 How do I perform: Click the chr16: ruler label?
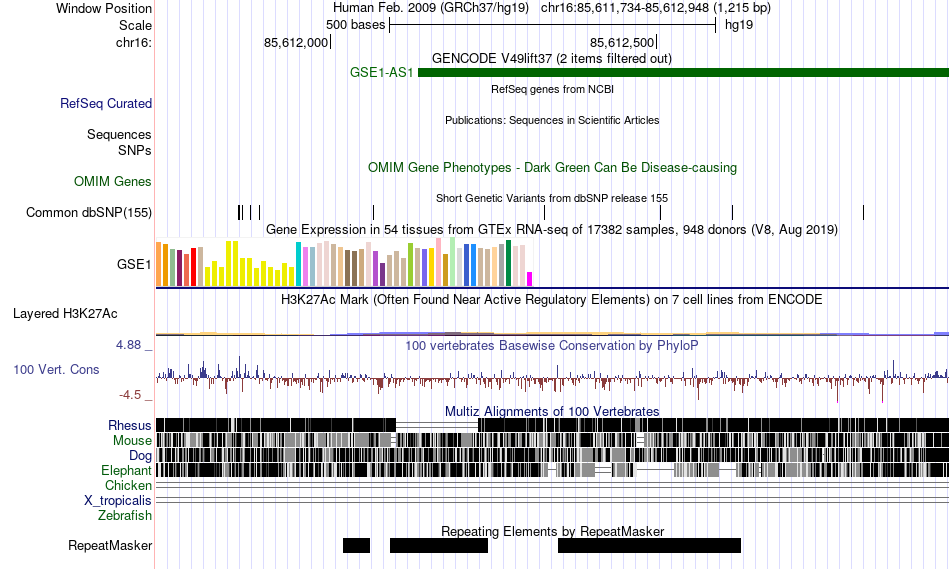[134, 42]
